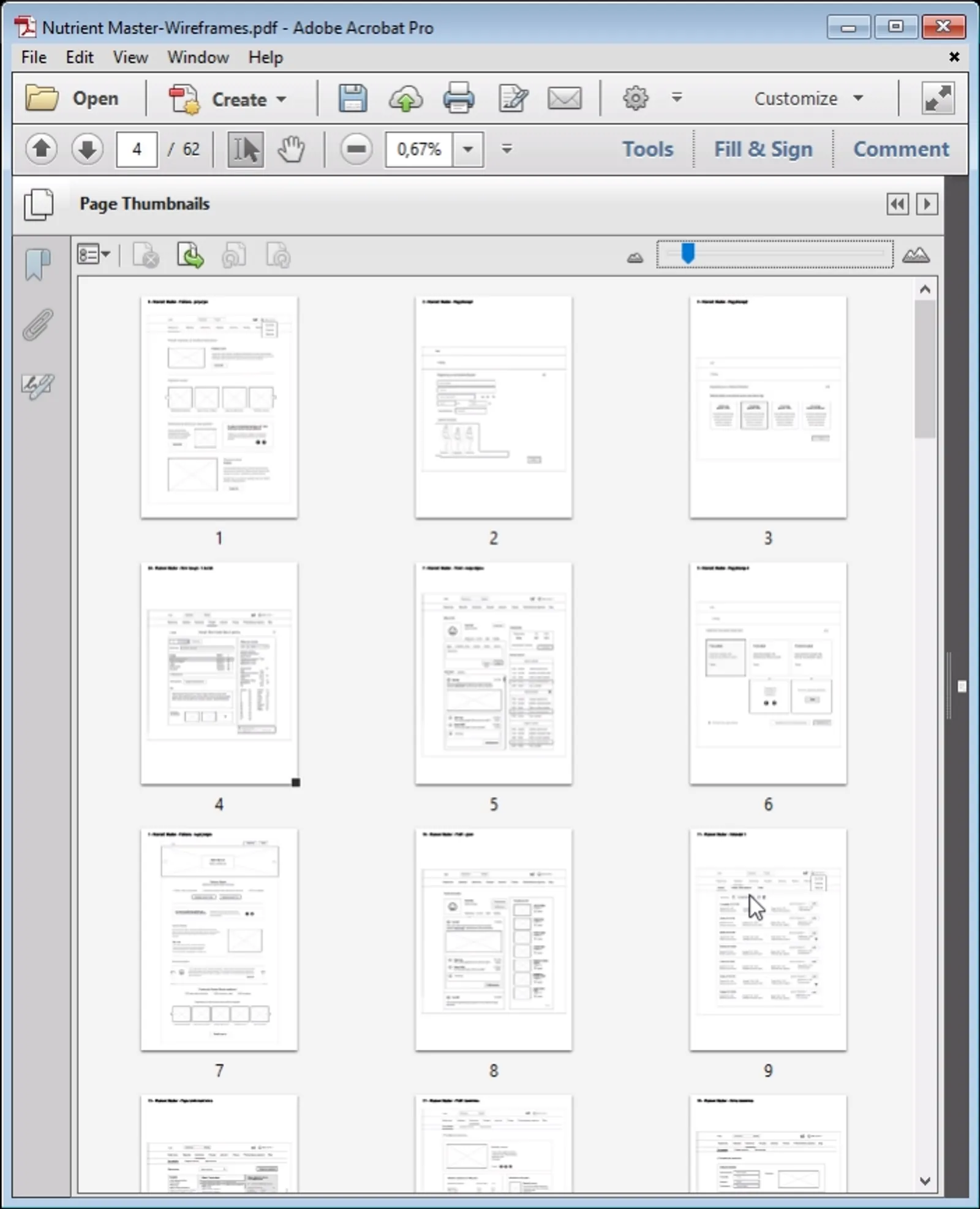
Task: Open the Bookmarks side panel
Action: pyautogui.click(x=38, y=265)
